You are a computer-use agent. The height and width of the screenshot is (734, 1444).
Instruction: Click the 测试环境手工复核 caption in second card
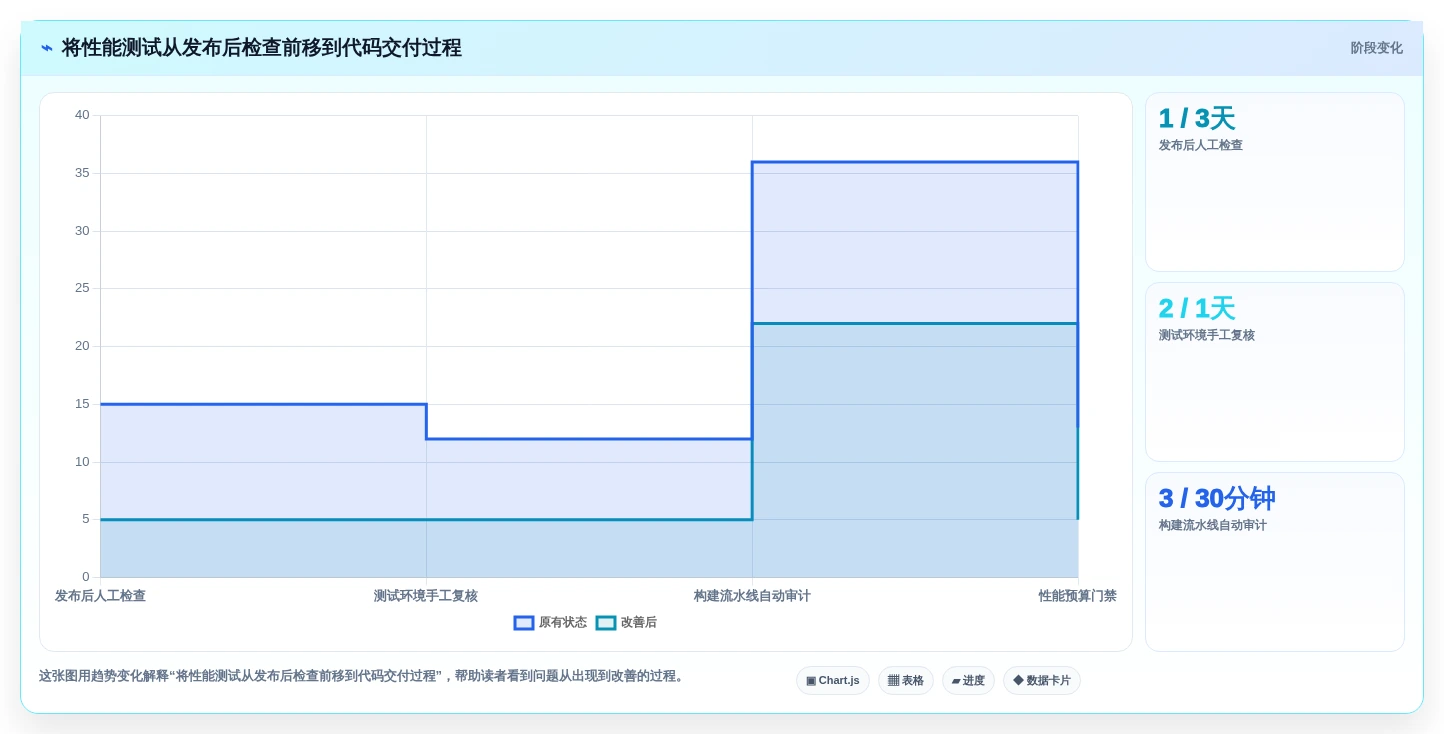tap(1206, 335)
